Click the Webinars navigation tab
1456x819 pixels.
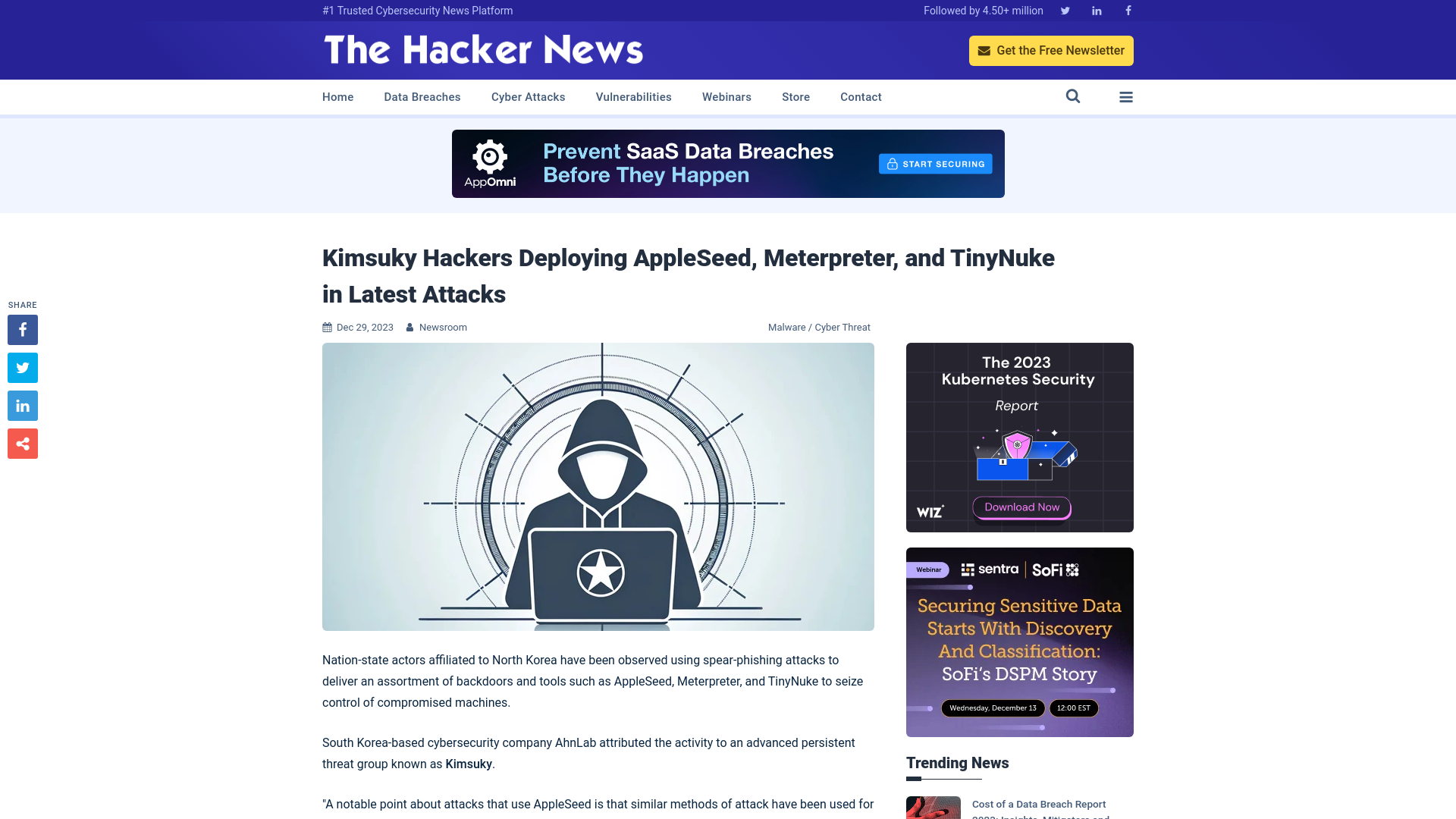coord(726,97)
